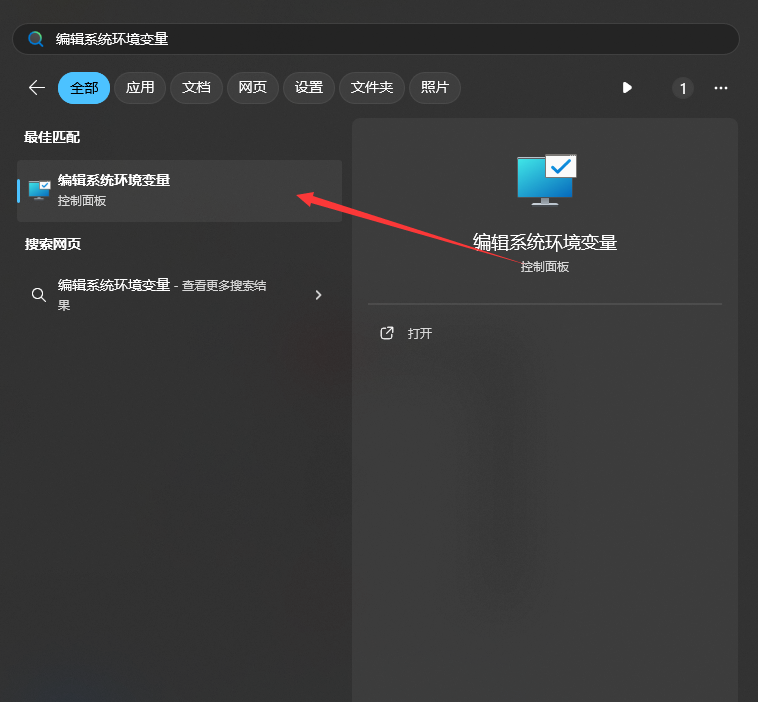This screenshot has height=702, width=758.
Task: Click the open-in-new-window icon beside 打开
Action: (387, 333)
